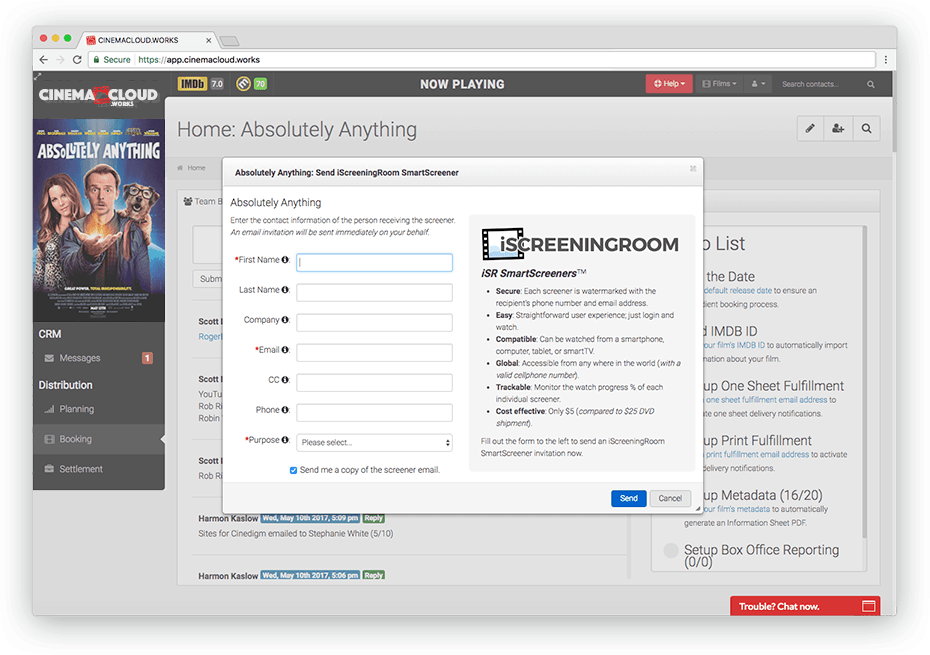Open the IMDb 7.0 rating badge
930x655 pixels.
coord(198,84)
